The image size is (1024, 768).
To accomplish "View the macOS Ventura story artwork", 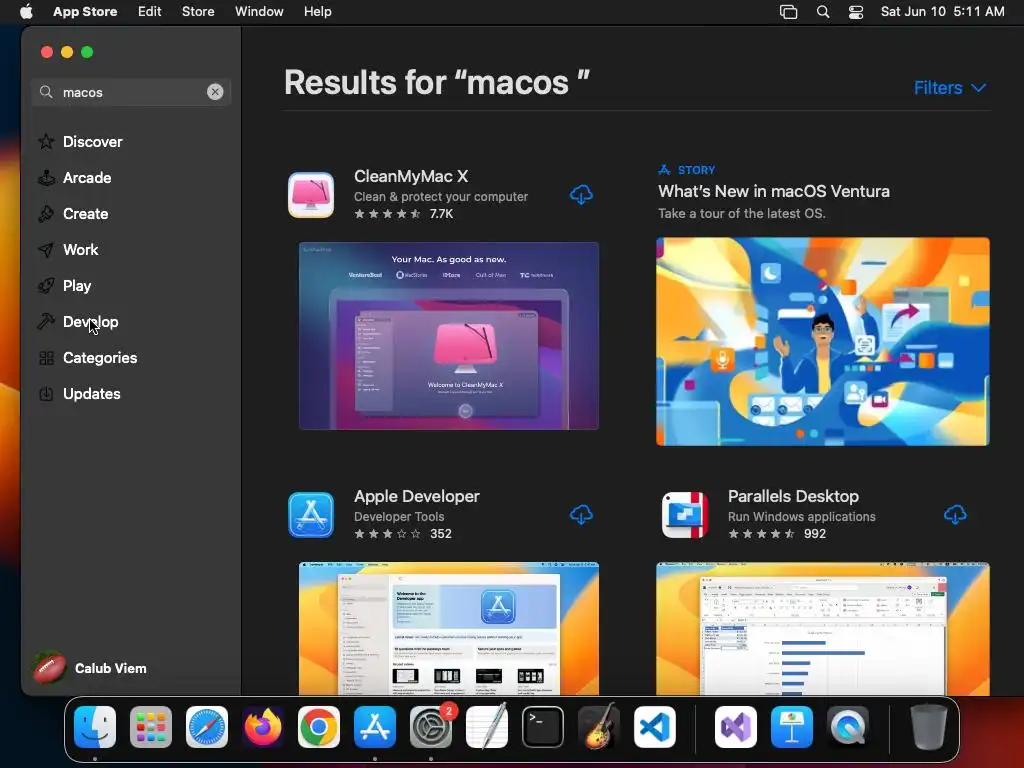I will [823, 342].
